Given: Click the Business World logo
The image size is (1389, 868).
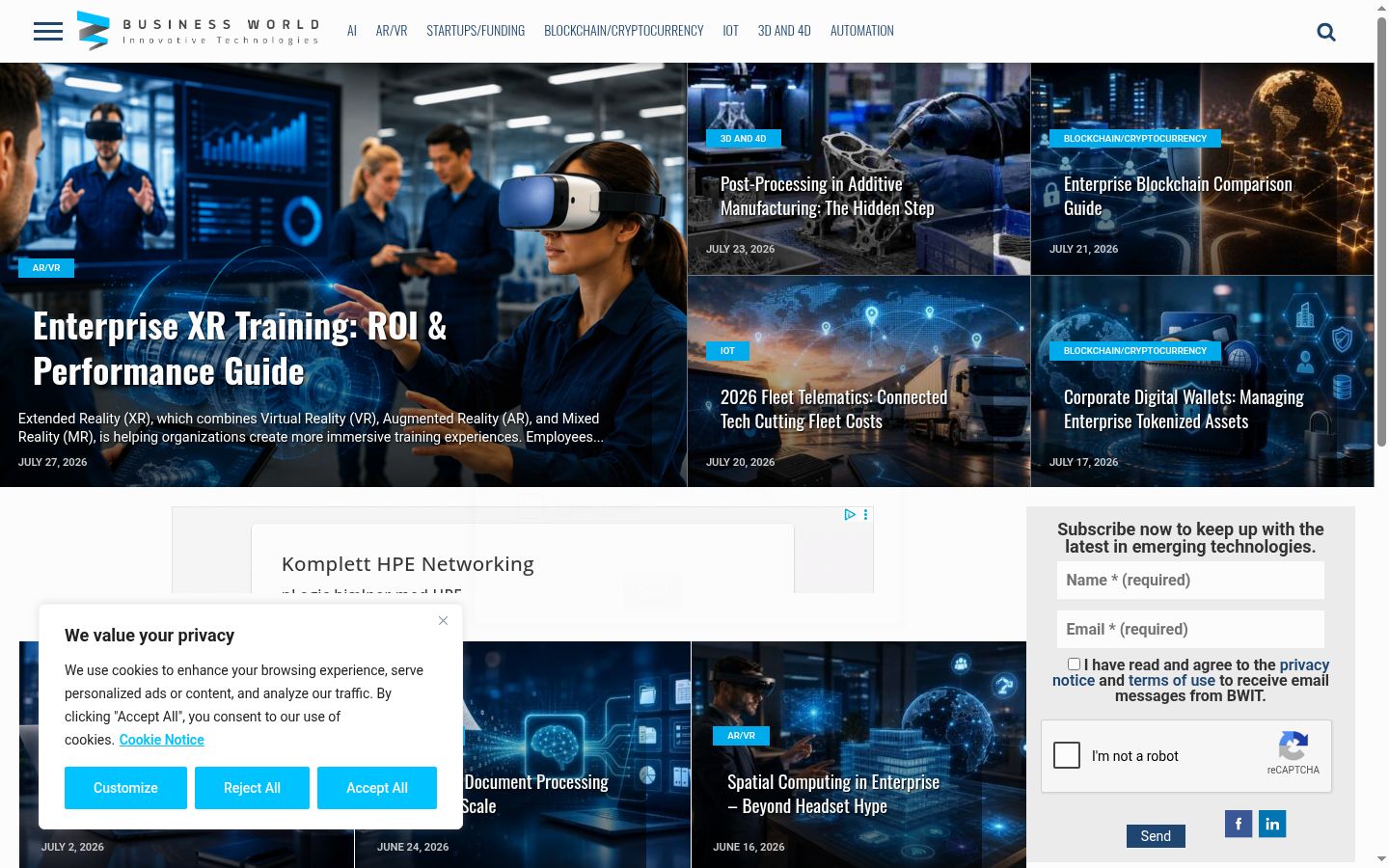Looking at the screenshot, I should coord(198,31).
